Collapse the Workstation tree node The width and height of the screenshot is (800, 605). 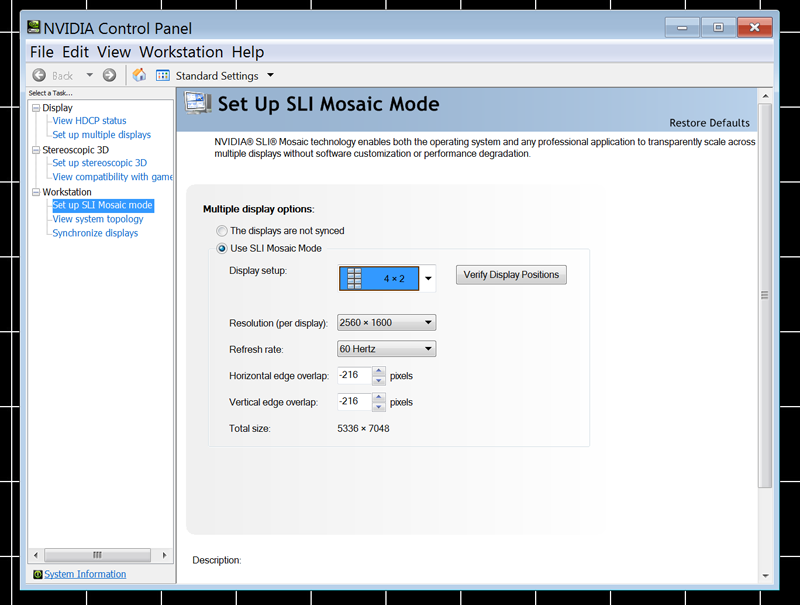pyautogui.click(x=36, y=192)
